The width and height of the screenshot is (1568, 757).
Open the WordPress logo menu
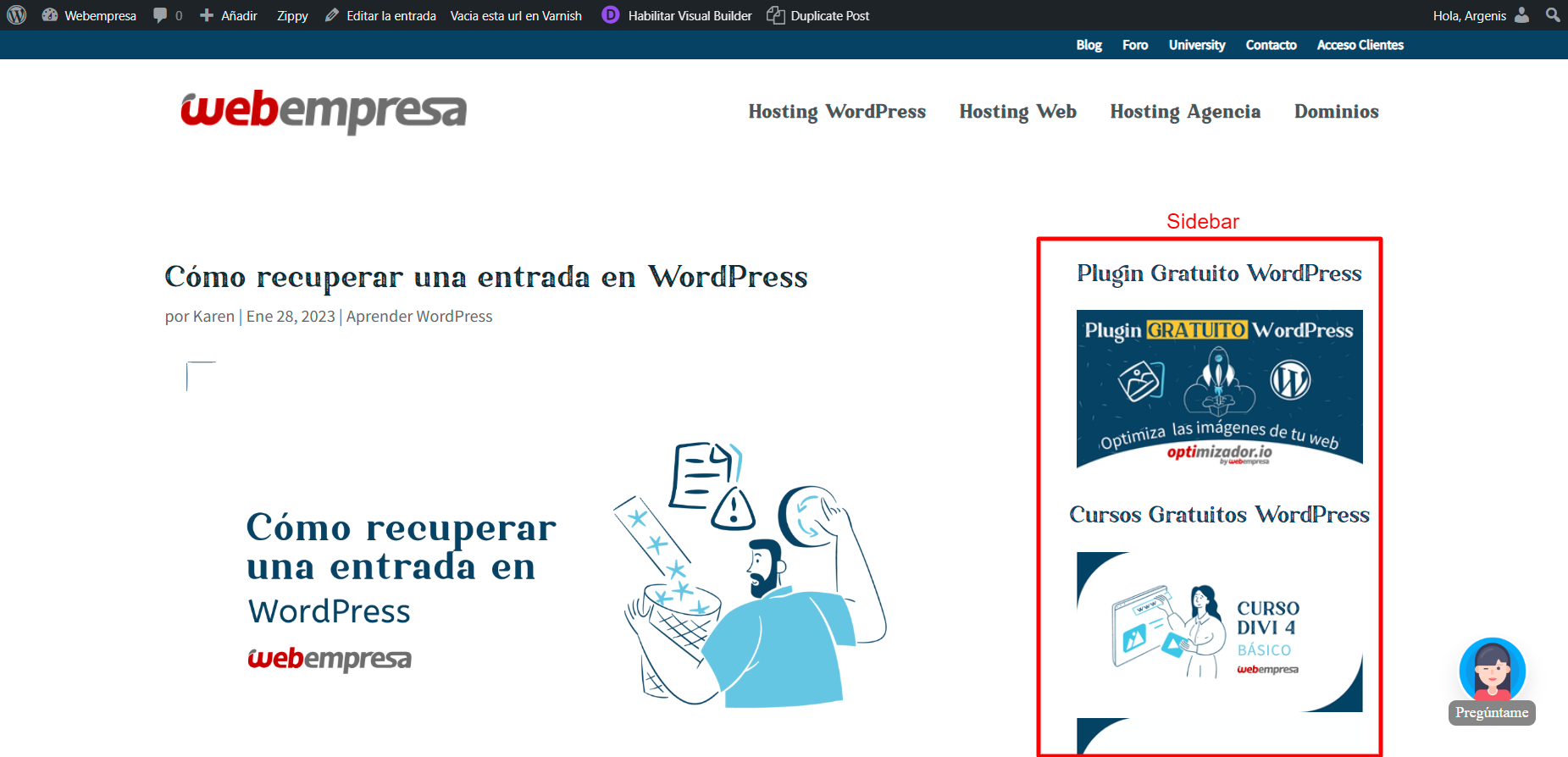pyautogui.click(x=17, y=15)
